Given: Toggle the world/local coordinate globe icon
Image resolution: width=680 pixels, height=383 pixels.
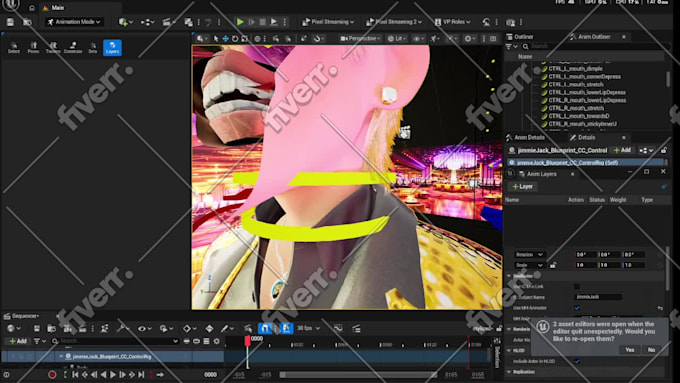Looking at the screenshot, I should pyautogui.click(x=257, y=39).
